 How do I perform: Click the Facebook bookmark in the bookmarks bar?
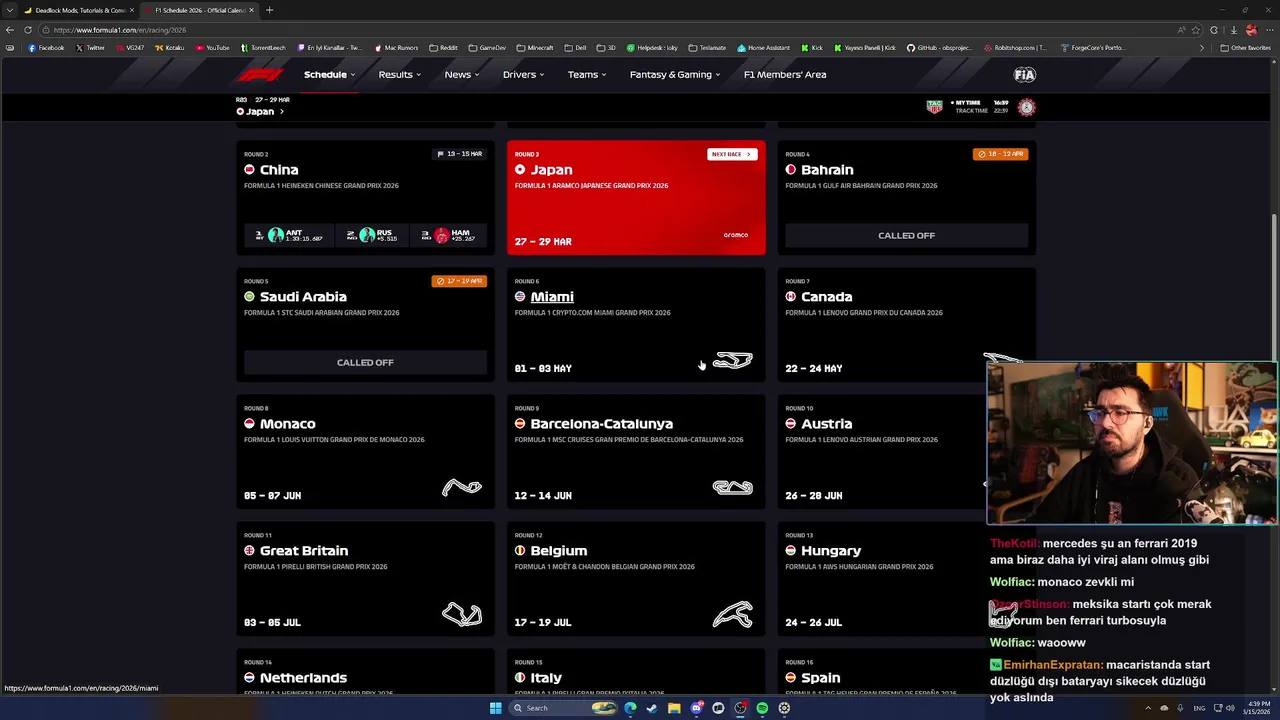pos(46,47)
